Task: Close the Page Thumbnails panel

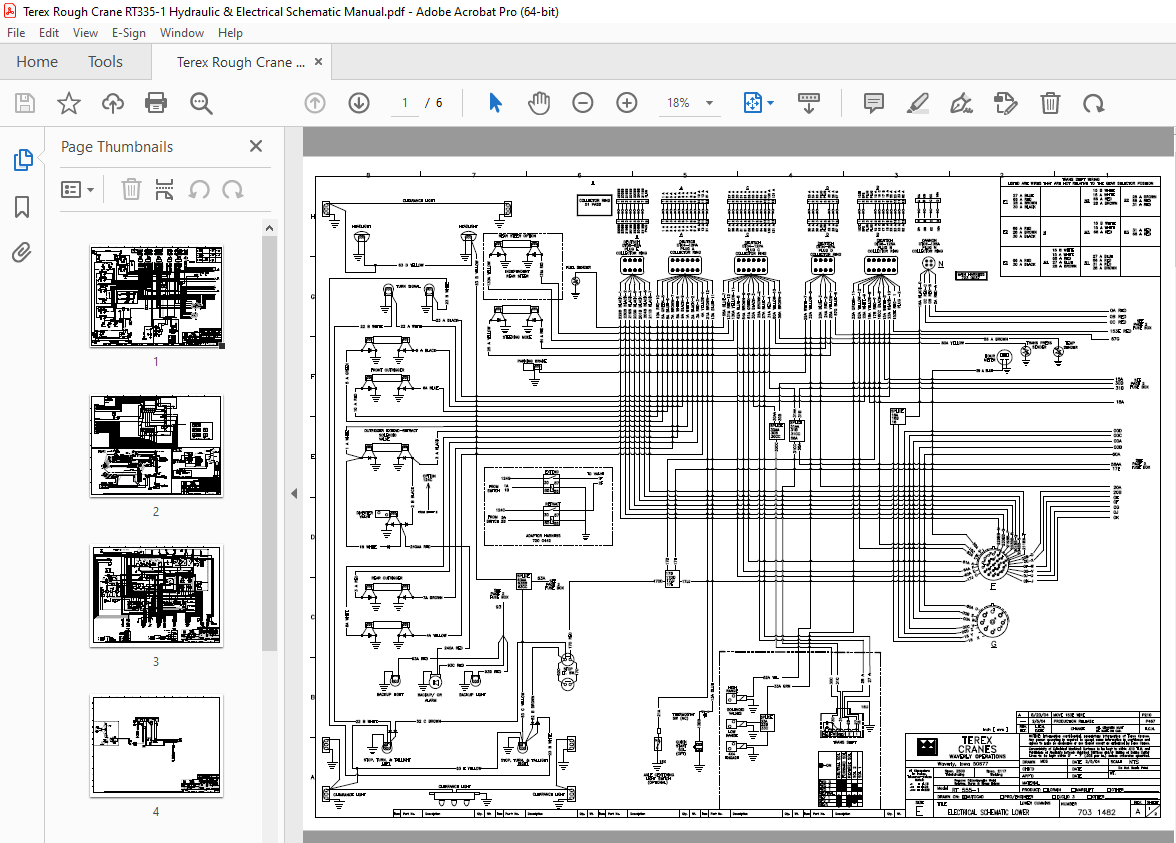Action: pos(256,146)
